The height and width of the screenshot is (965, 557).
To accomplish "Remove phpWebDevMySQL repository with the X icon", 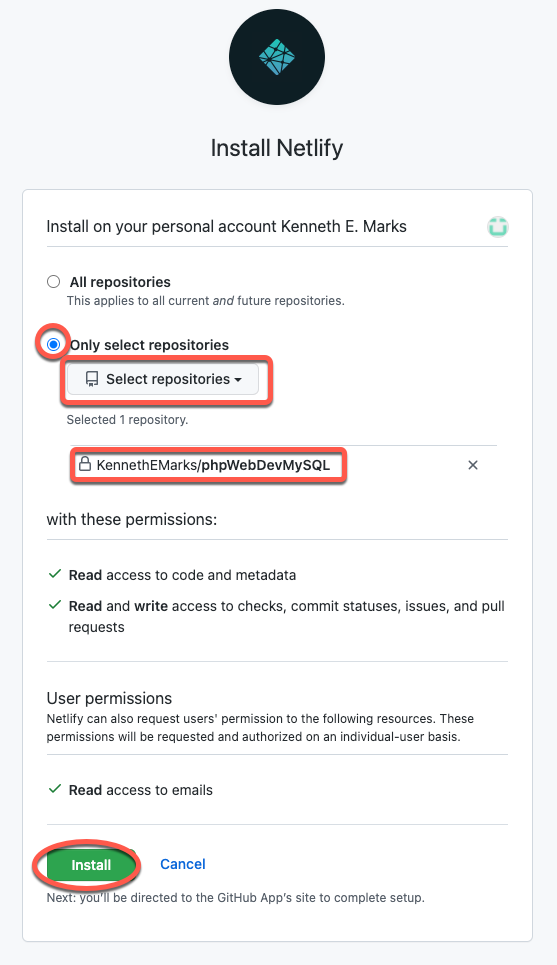I will pyautogui.click(x=473, y=465).
